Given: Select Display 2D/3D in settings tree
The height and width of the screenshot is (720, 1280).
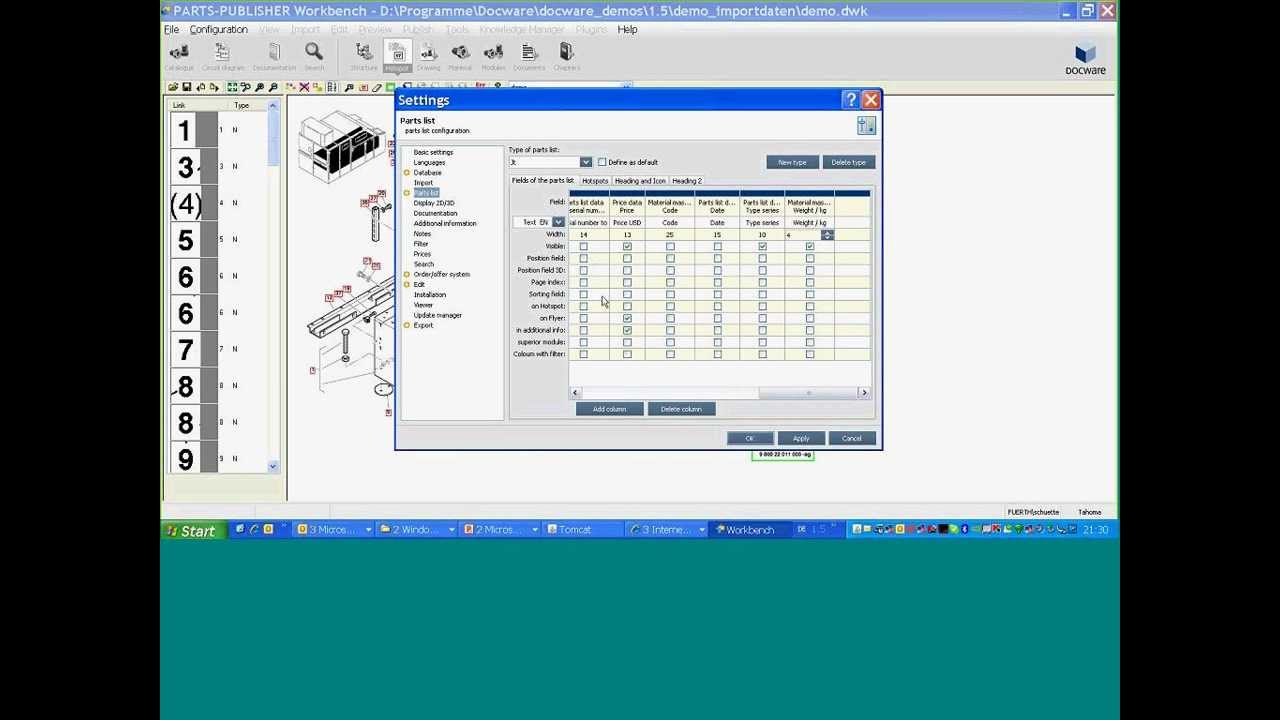Looking at the screenshot, I should tap(434, 203).
